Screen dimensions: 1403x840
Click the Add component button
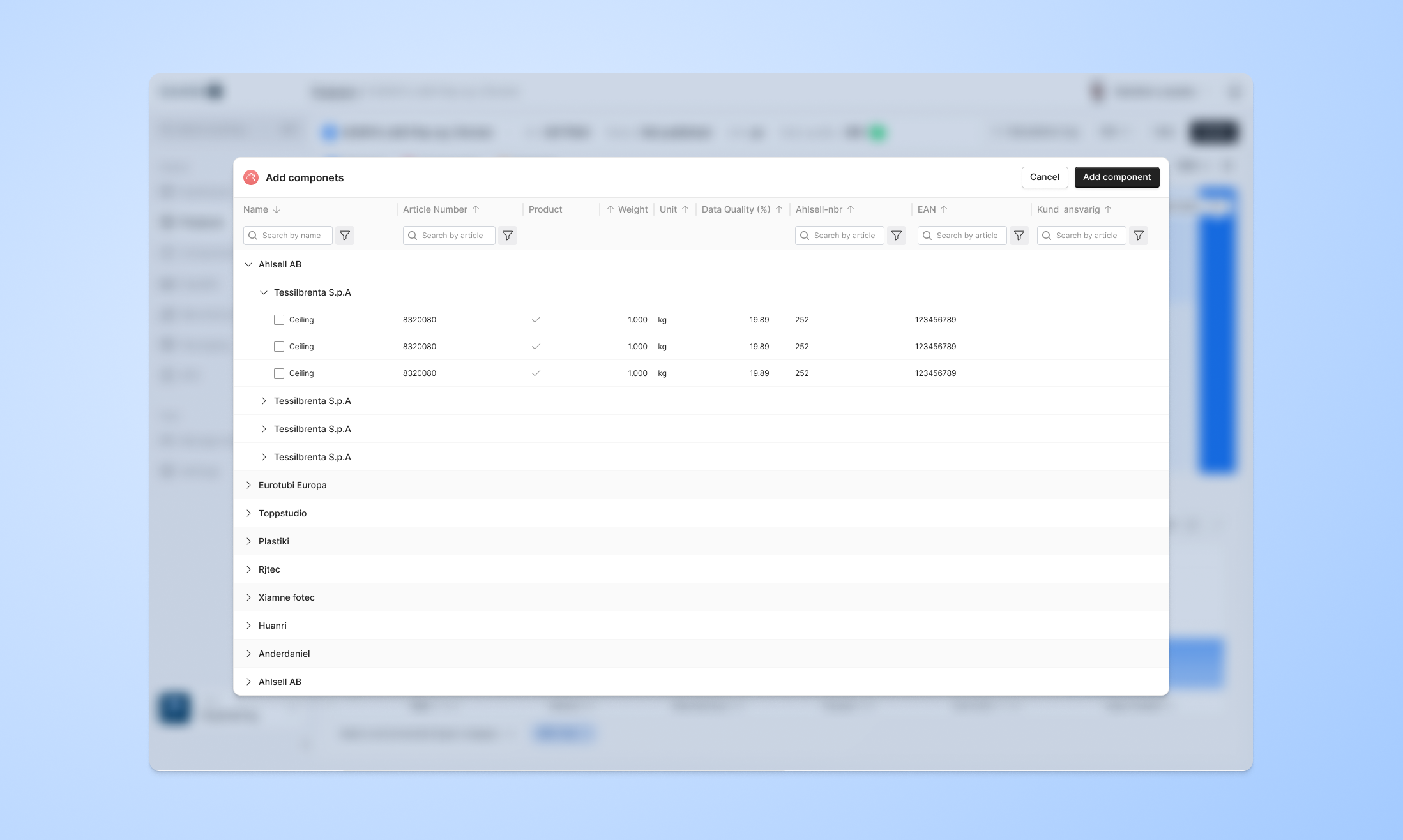(x=1116, y=177)
